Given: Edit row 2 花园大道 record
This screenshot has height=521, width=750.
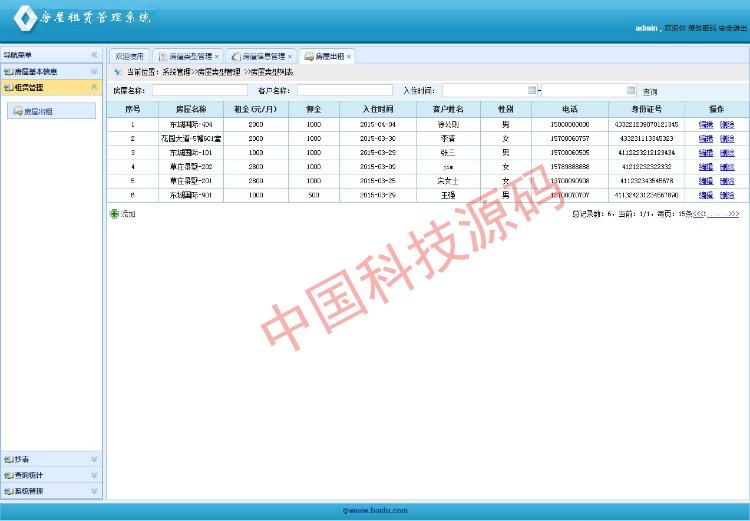Looking at the screenshot, I should pos(706,139).
